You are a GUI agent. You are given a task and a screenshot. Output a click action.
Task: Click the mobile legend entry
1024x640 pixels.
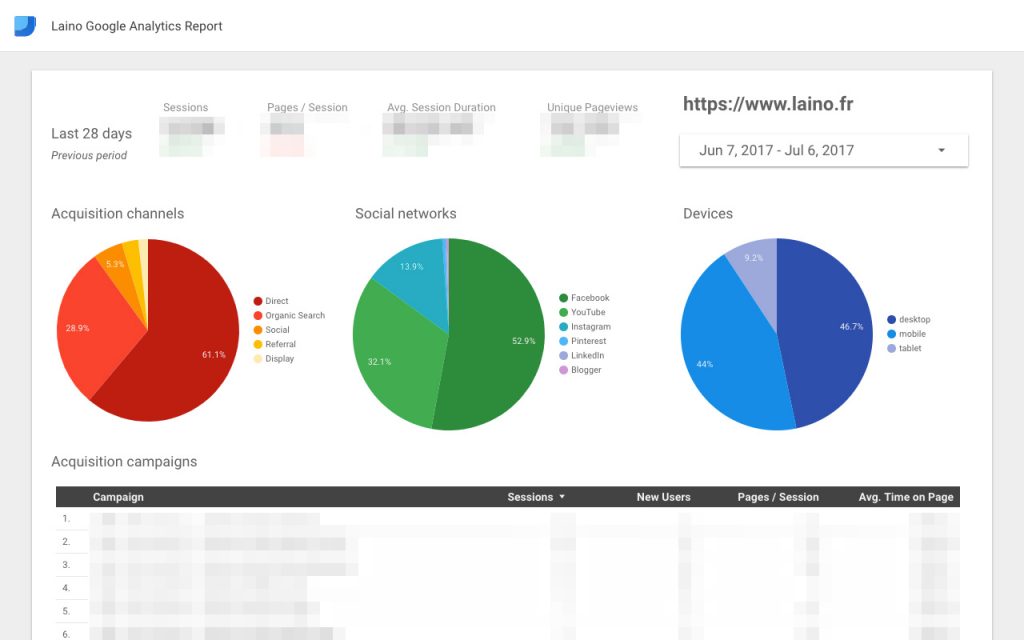[906, 334]
